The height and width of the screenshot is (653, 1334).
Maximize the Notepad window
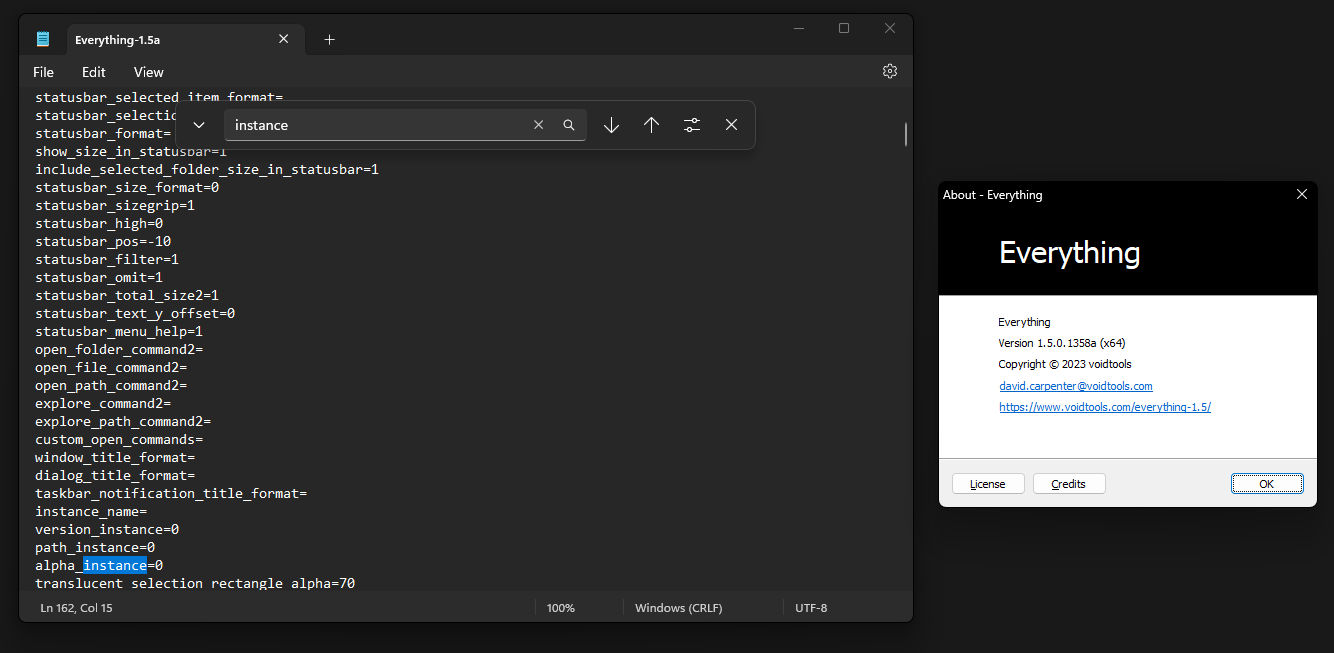[844, 28]
